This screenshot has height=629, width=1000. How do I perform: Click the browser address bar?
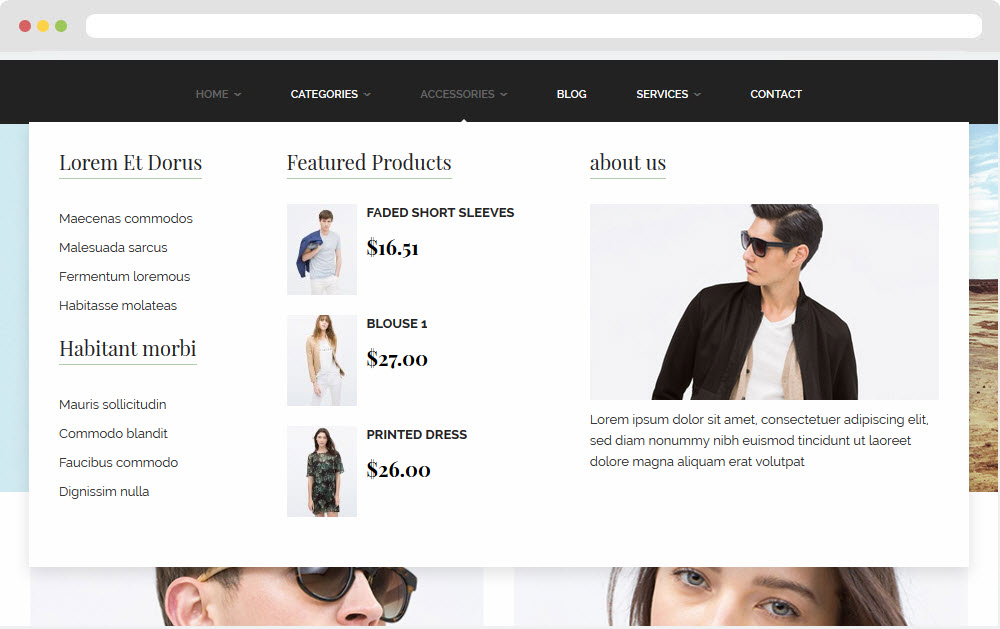[x=534, y=26]
